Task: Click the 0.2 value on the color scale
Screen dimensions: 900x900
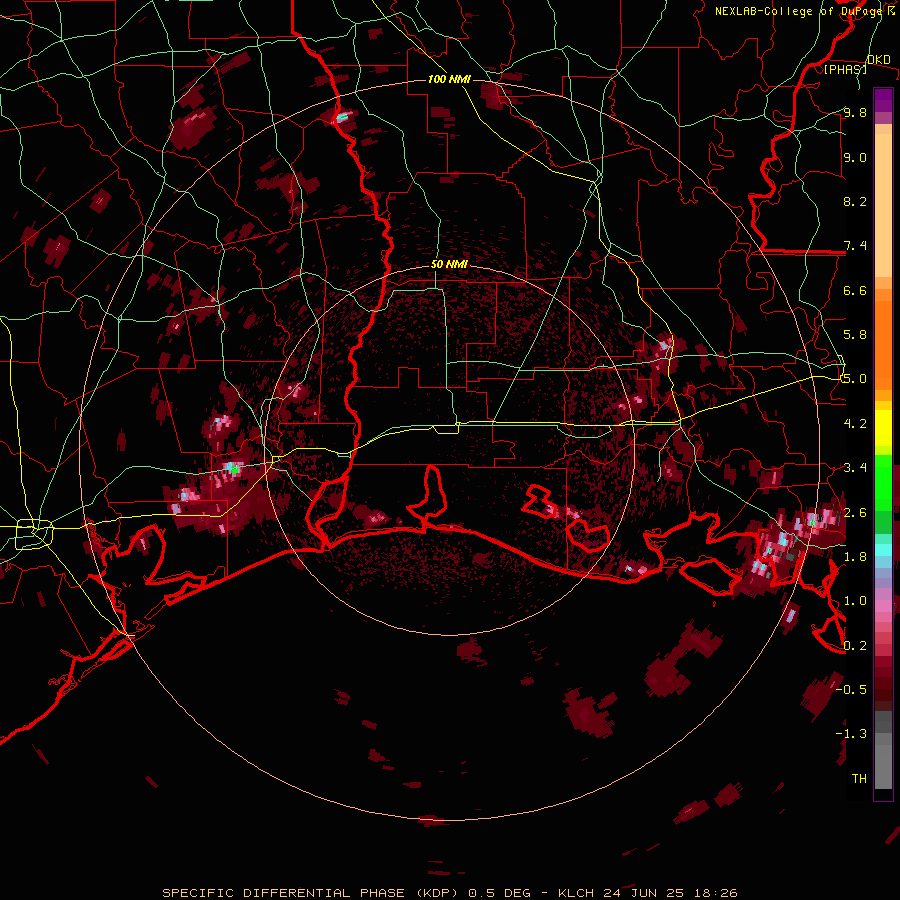Action: pos(855,645)
